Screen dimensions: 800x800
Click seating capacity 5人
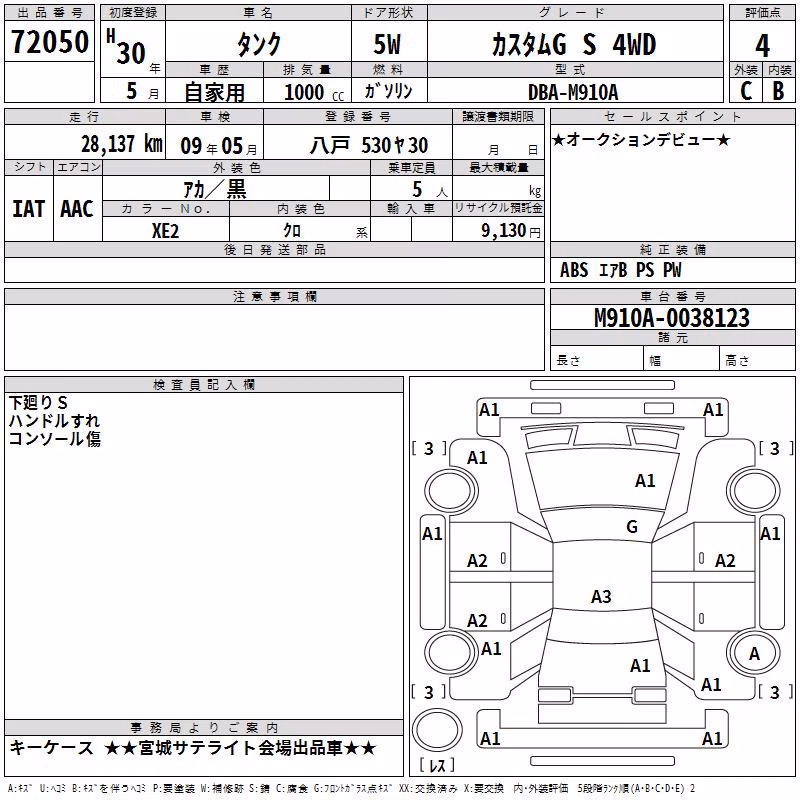tap(429, 189)
